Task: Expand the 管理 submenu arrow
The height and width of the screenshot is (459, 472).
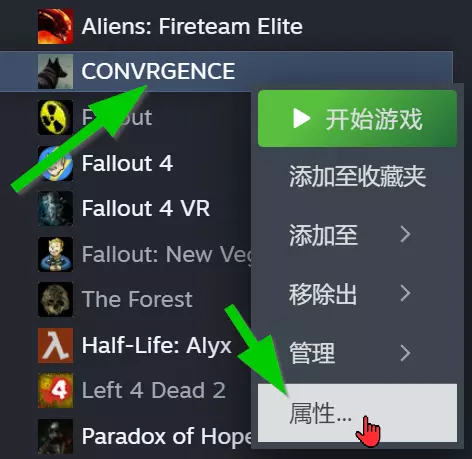Action: (405, 353)
